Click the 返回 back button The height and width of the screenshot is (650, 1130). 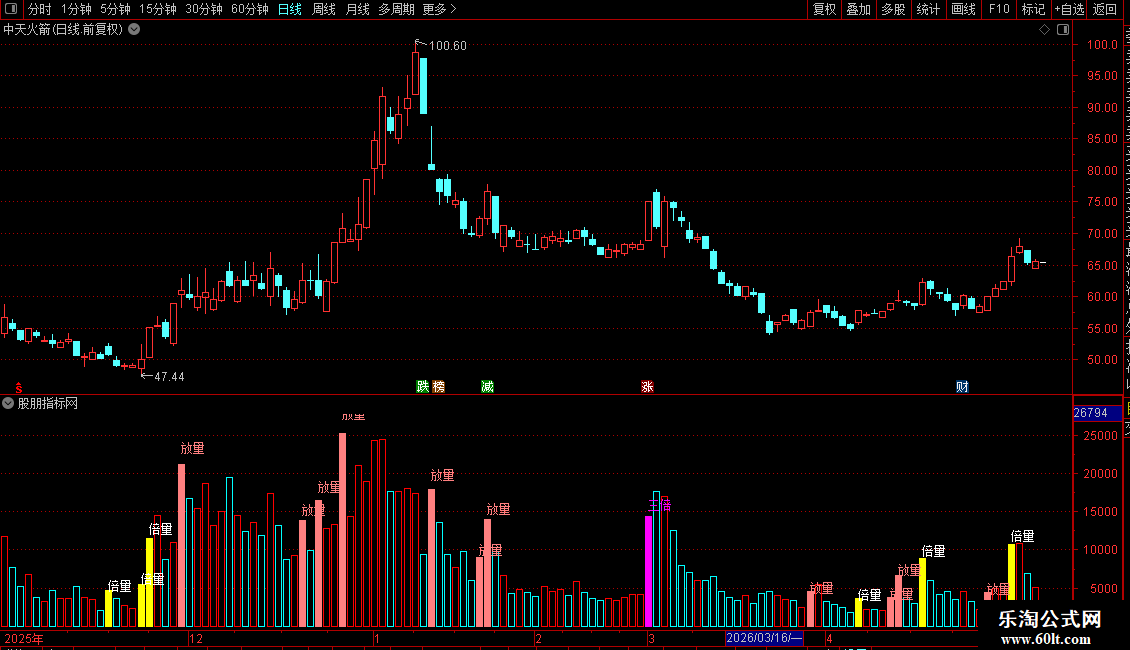(x=1105, y=9)
